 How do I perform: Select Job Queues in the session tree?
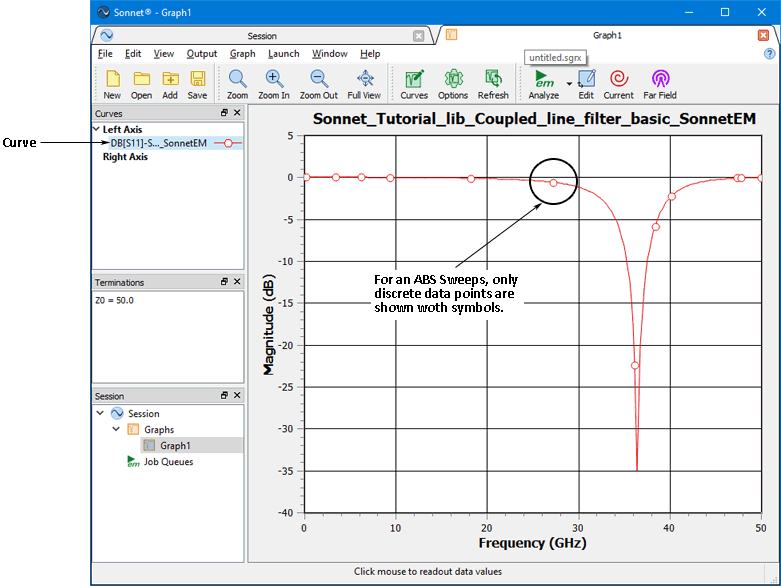click(168, 462)
